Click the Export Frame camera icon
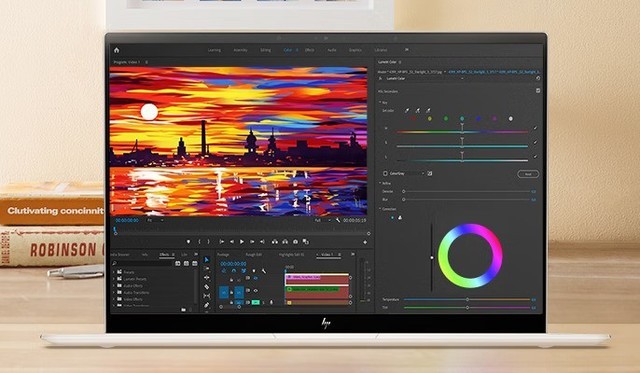The height and width of the screenshot is (373, 640). [296, 242]
